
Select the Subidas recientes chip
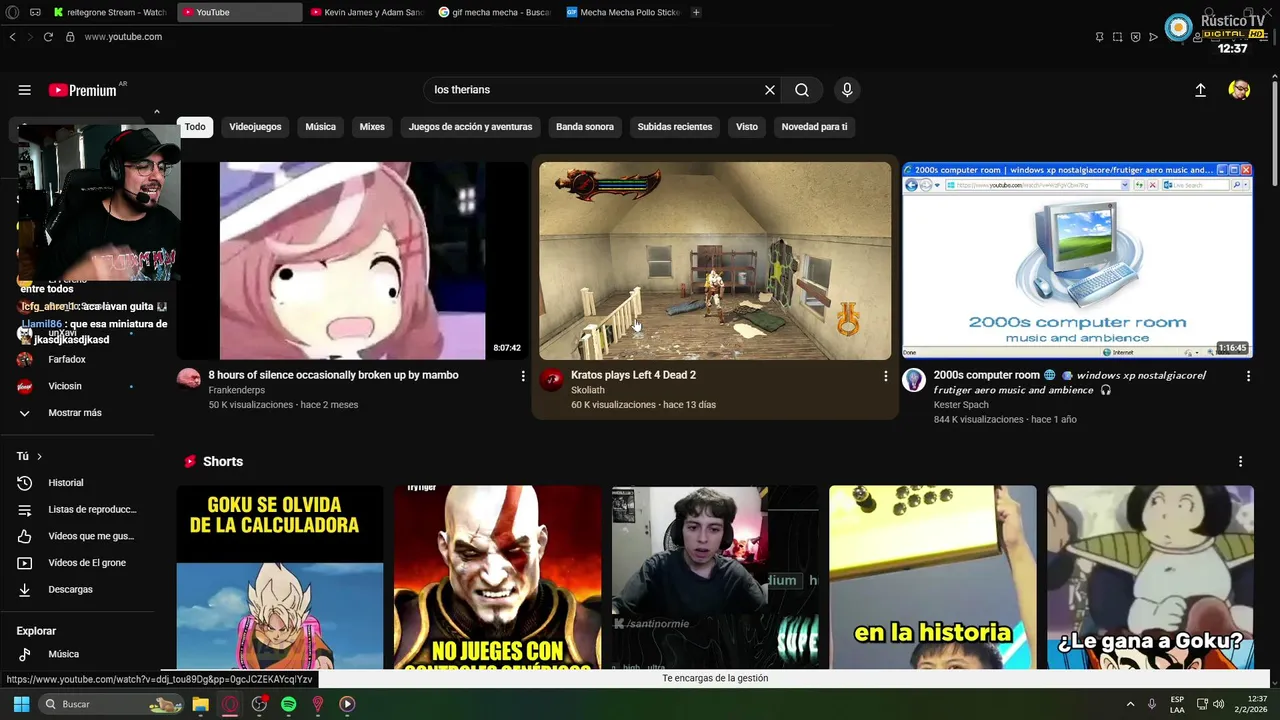(x=675, y=127)
